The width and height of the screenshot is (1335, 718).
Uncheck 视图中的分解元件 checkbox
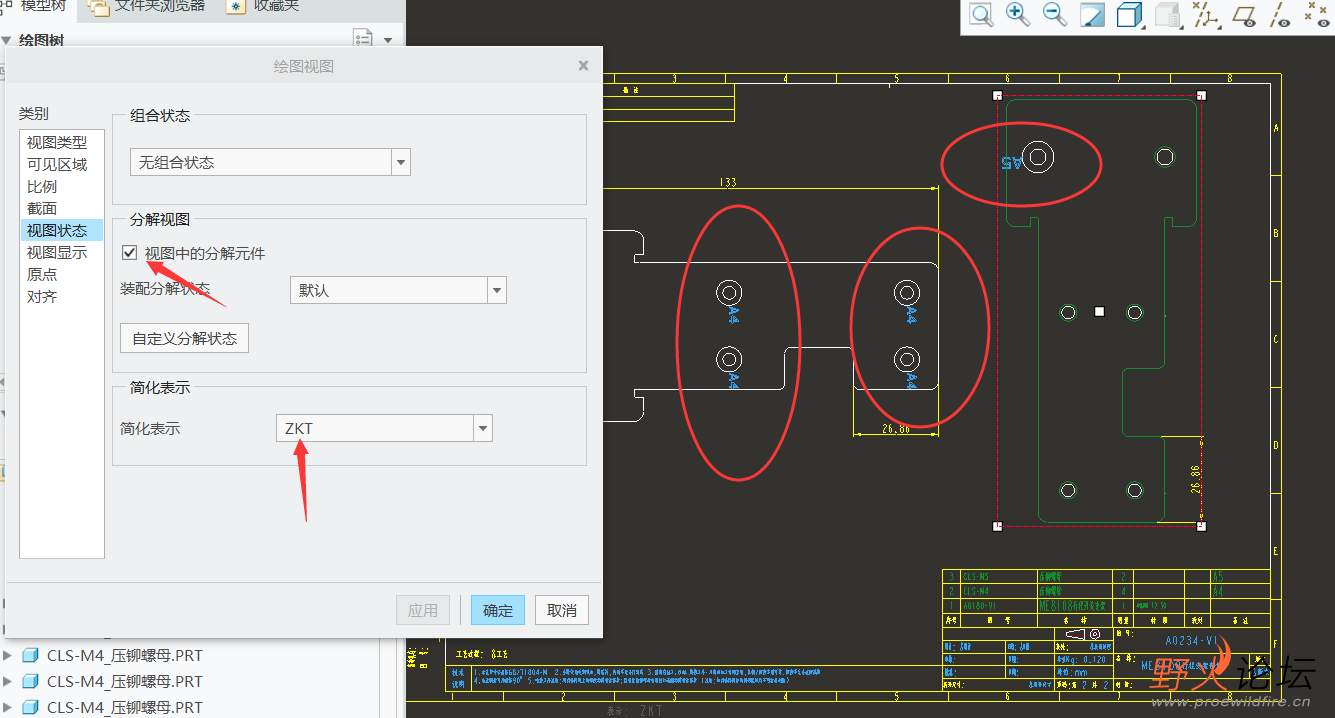(129, 253)
